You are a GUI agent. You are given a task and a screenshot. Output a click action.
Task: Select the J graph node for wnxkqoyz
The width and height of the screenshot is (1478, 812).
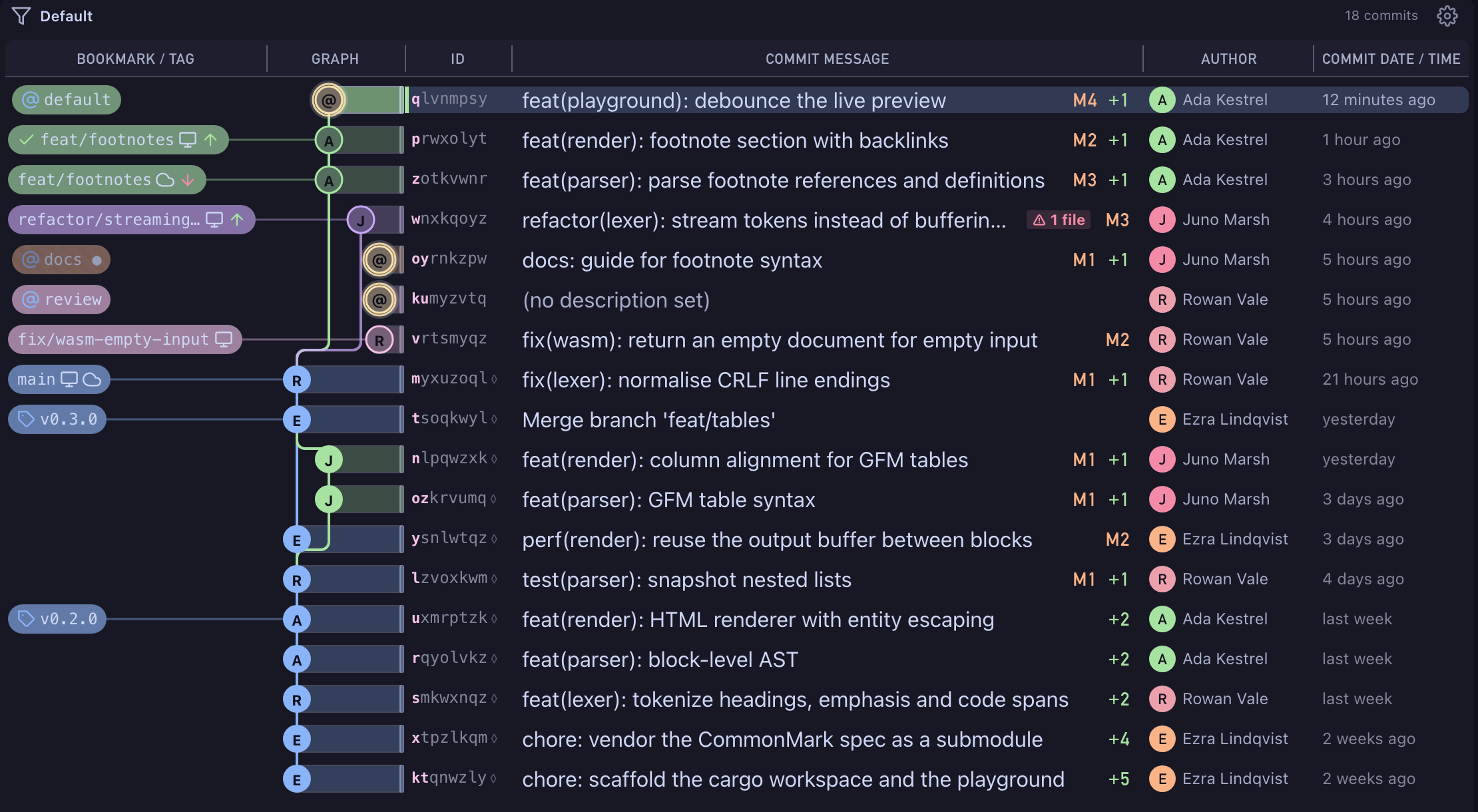tap(361, 220)
